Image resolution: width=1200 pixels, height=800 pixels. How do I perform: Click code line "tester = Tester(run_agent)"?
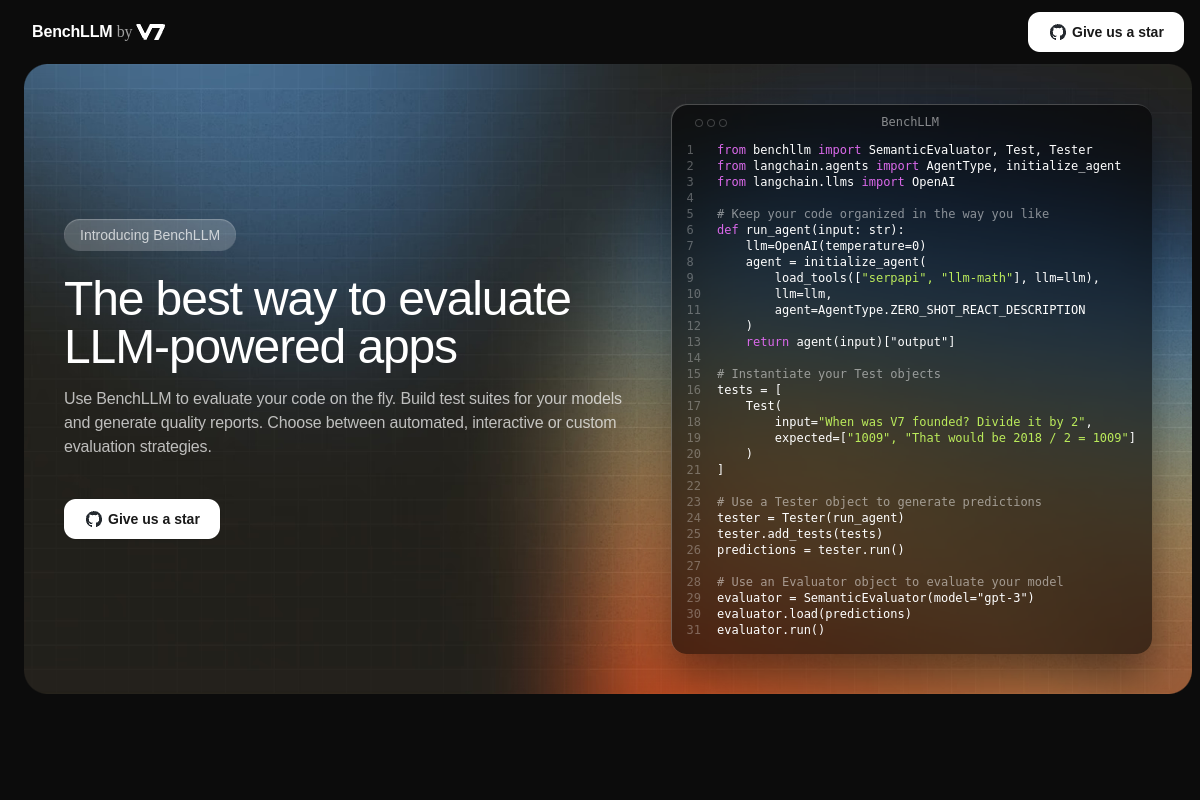[x=811, y=518]
